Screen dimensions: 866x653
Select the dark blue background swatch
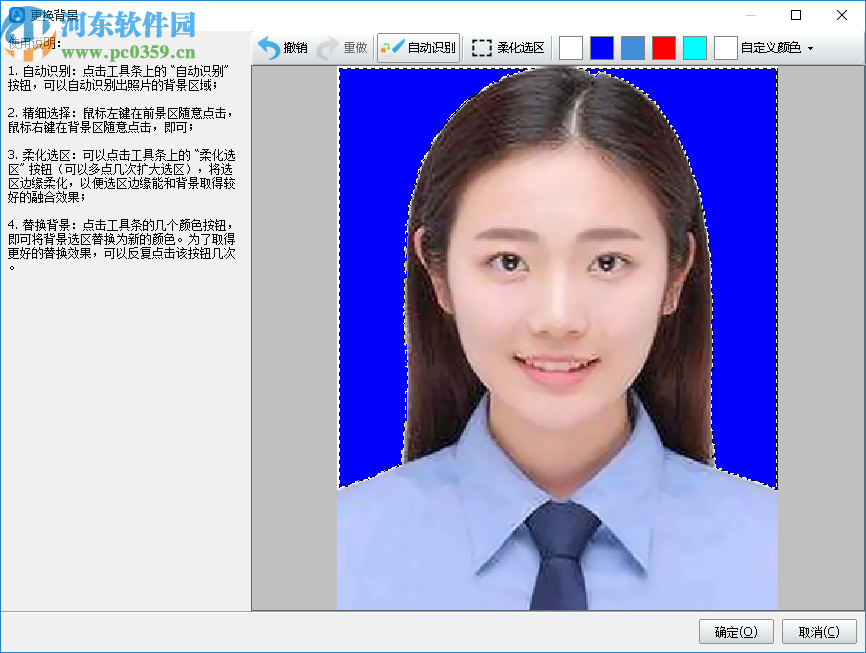pyautogui.click(x=601, y=47)
